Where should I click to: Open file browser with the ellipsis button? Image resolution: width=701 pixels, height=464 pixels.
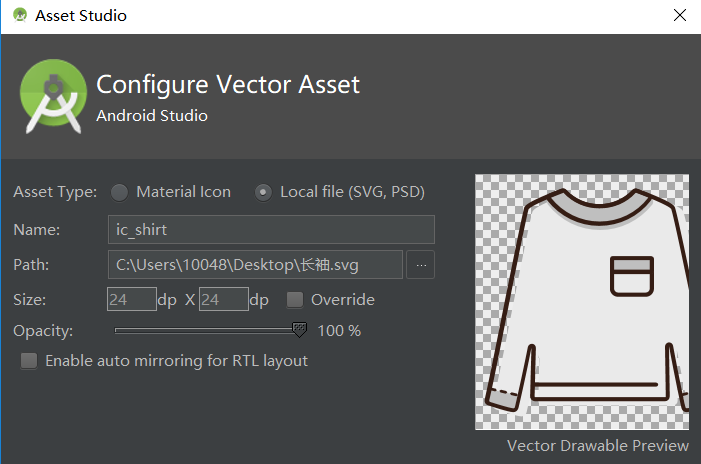coord(421,265)
